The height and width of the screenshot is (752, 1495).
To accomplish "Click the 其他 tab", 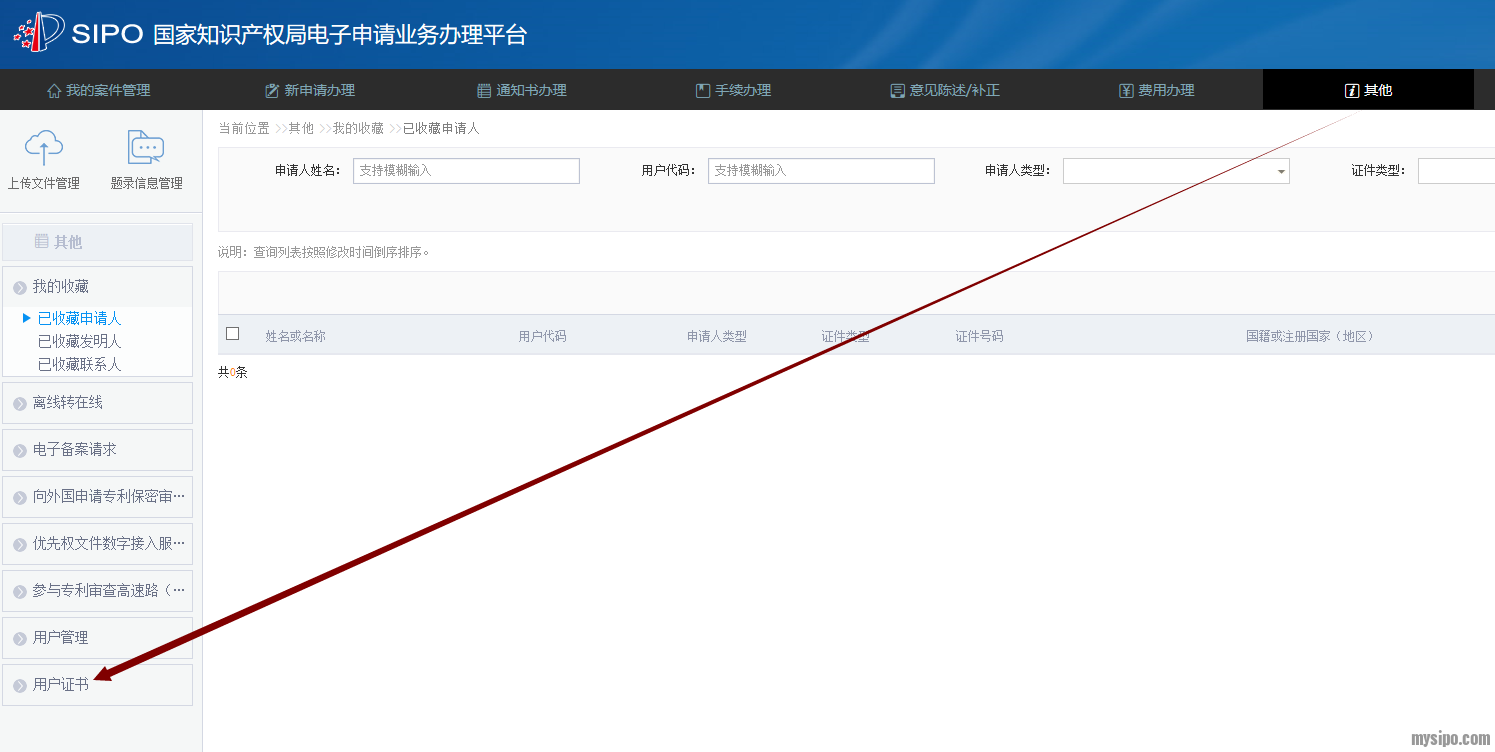I will [x=1368, y=90].
